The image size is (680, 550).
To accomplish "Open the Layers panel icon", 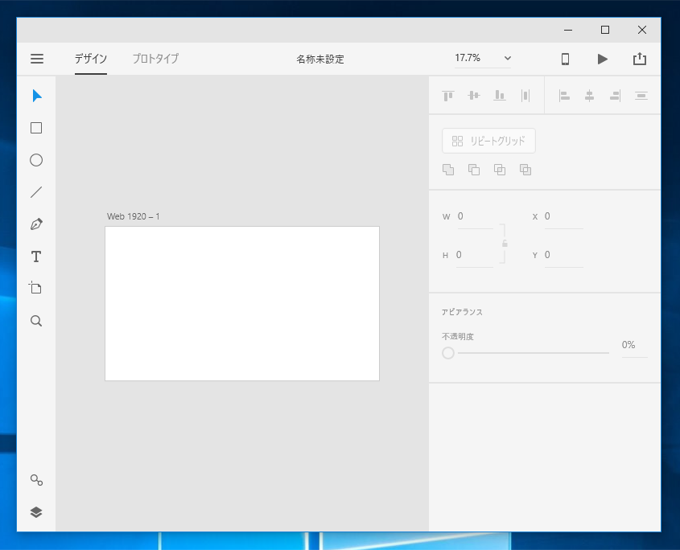I will click(36, 512).
